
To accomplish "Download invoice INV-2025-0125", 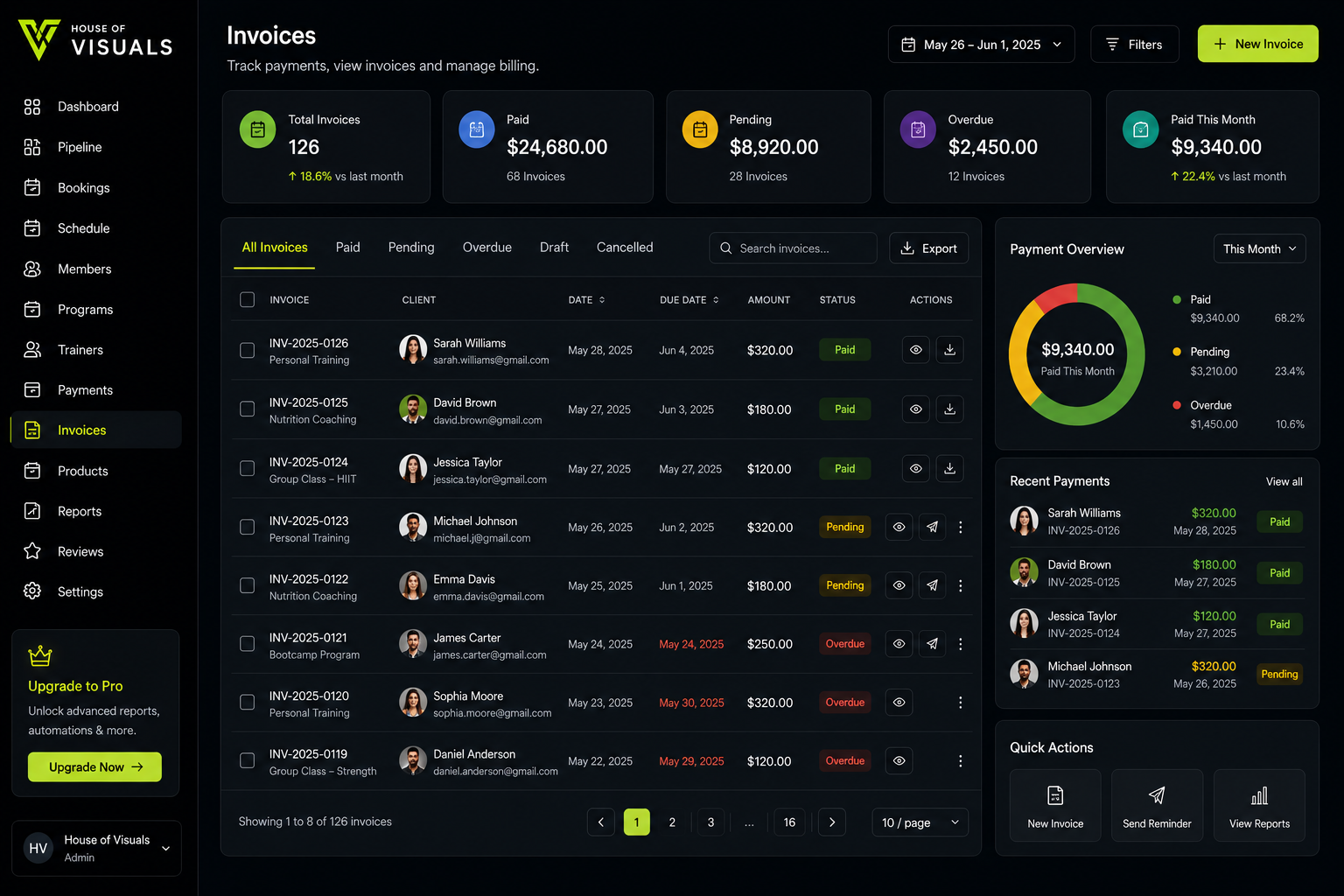I will click(949, 409).
